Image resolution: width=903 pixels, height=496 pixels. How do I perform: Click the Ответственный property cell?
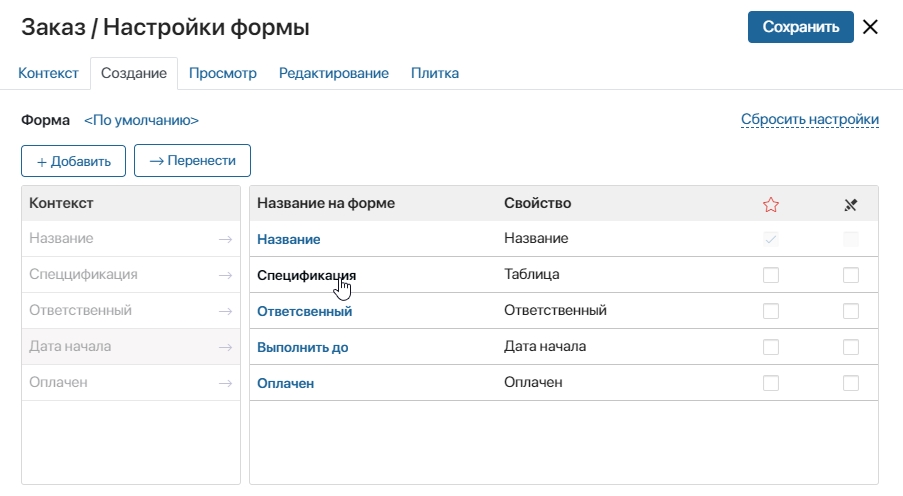pos(555,310)
